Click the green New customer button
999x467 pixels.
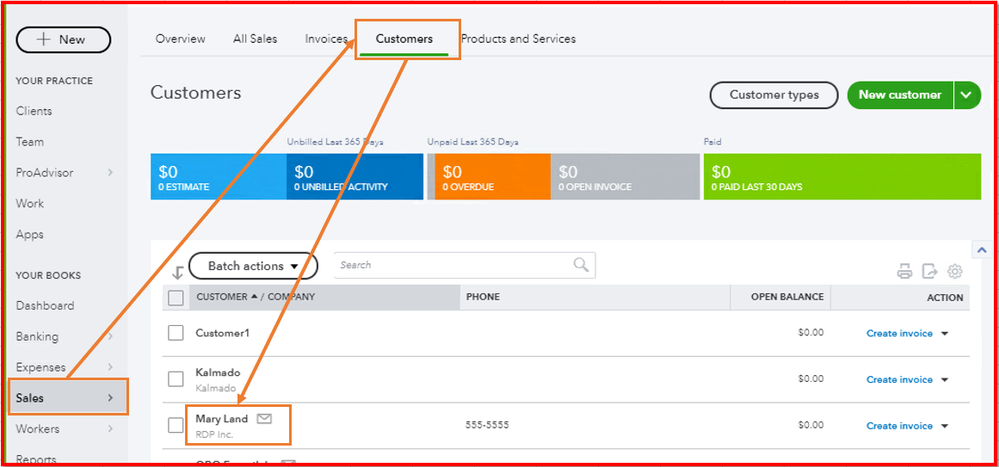tap(900, 95)
